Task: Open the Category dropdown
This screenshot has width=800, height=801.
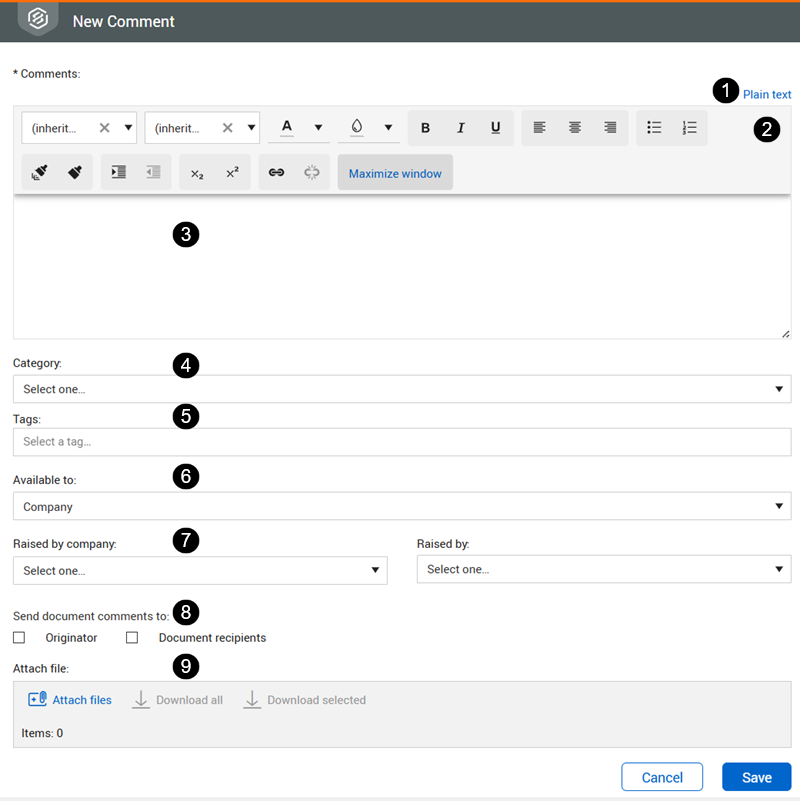Action: point(401,389)
